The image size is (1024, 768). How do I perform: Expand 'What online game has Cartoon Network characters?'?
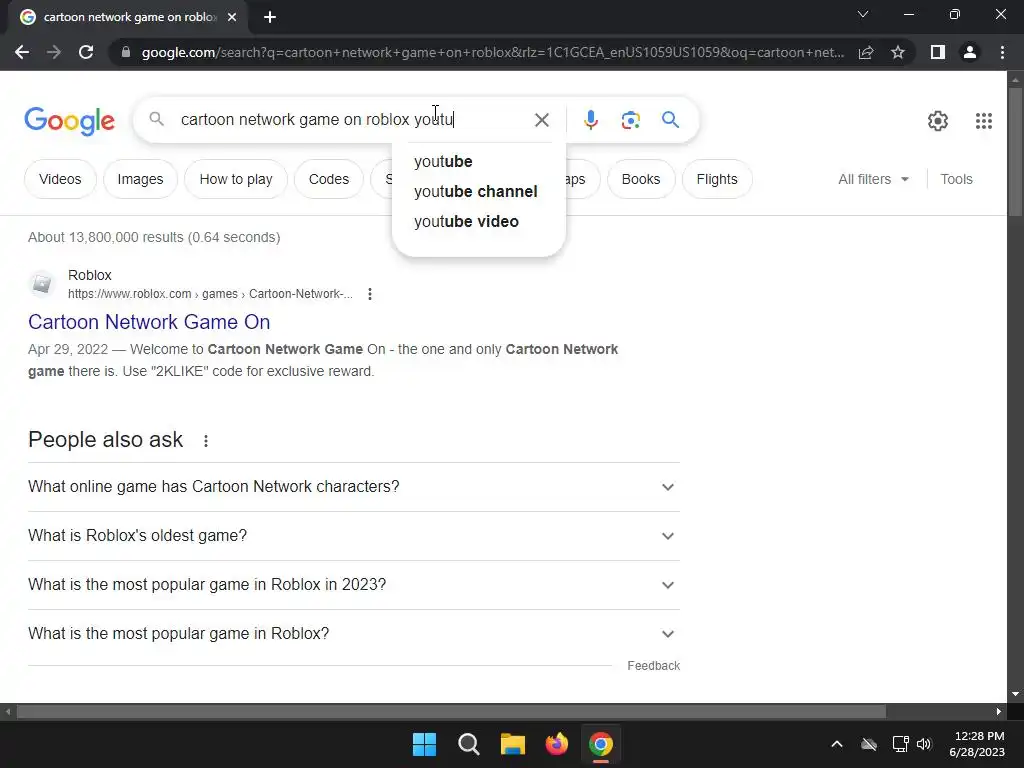tap(353, 487)
